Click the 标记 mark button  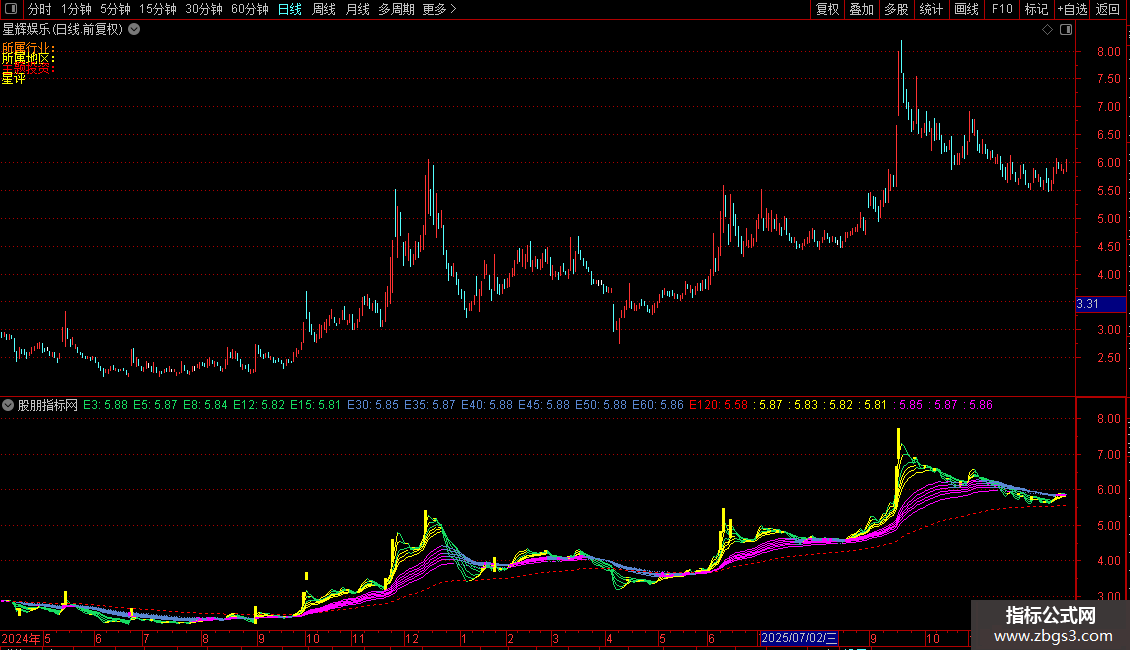(x=1036, y=9)
